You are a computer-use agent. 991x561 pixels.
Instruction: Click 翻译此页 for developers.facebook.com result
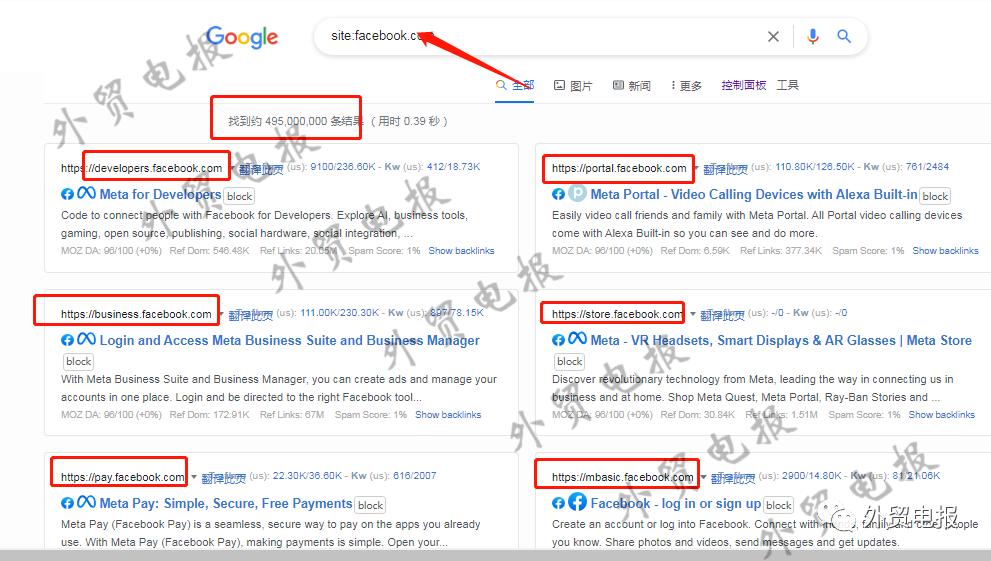261,169
